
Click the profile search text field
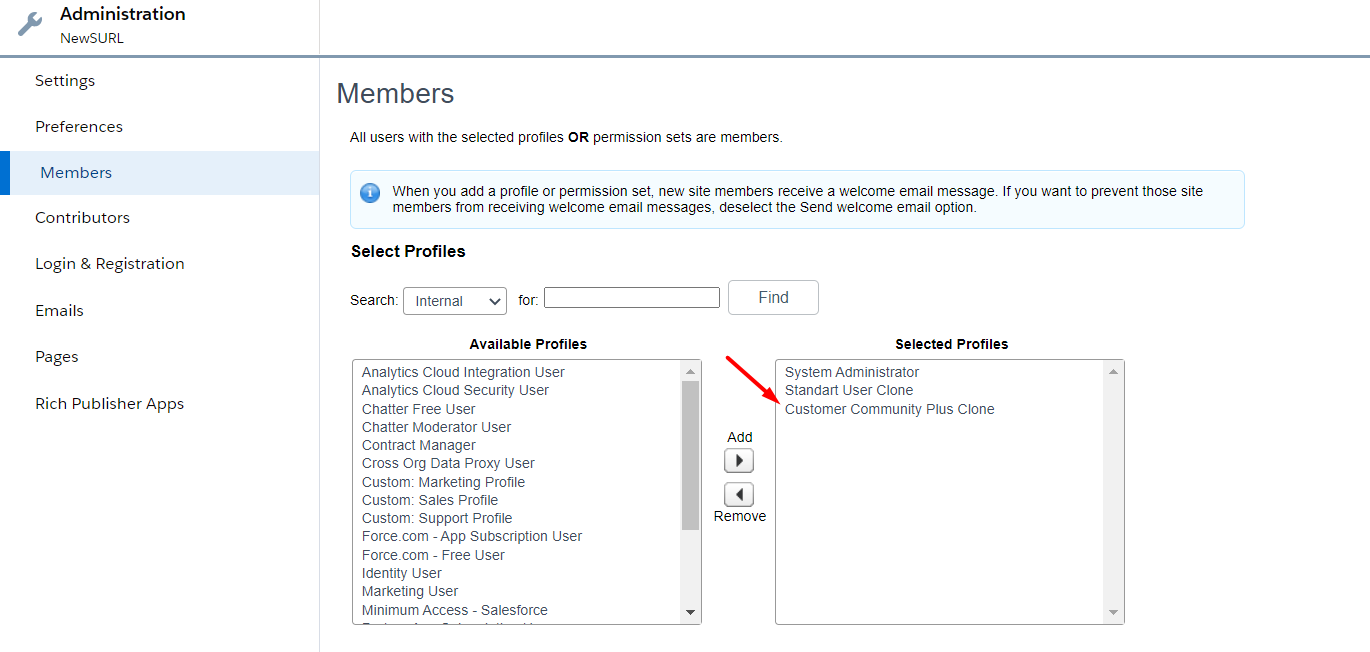[632, 298]
